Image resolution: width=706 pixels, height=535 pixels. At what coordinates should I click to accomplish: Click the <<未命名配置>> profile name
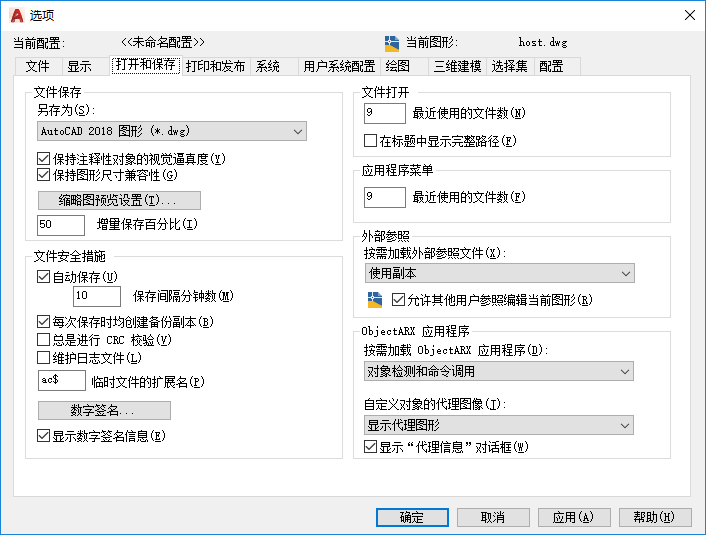pos(163,42)
